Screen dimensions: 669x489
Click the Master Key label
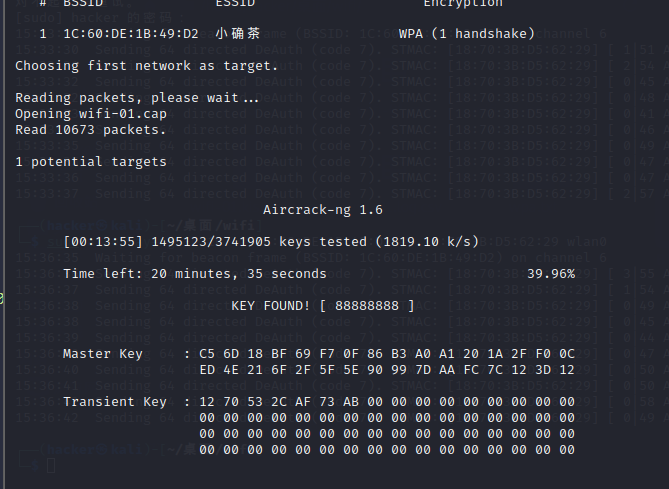(103, 354)
